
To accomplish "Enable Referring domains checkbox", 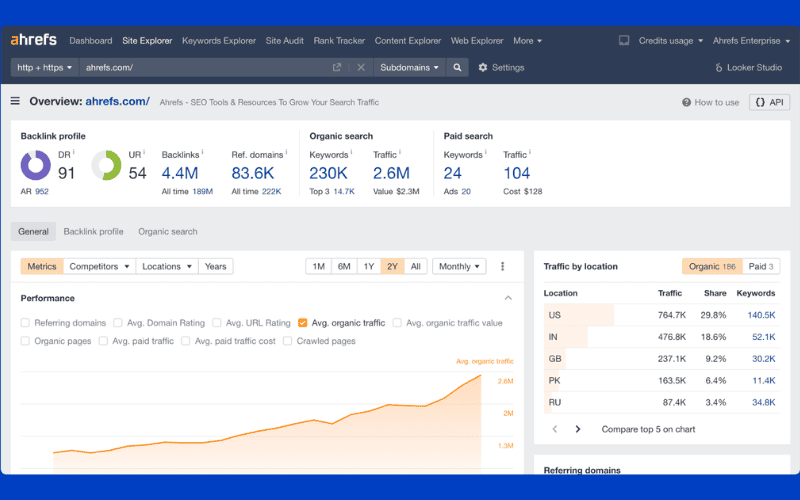I will point(25,322).
